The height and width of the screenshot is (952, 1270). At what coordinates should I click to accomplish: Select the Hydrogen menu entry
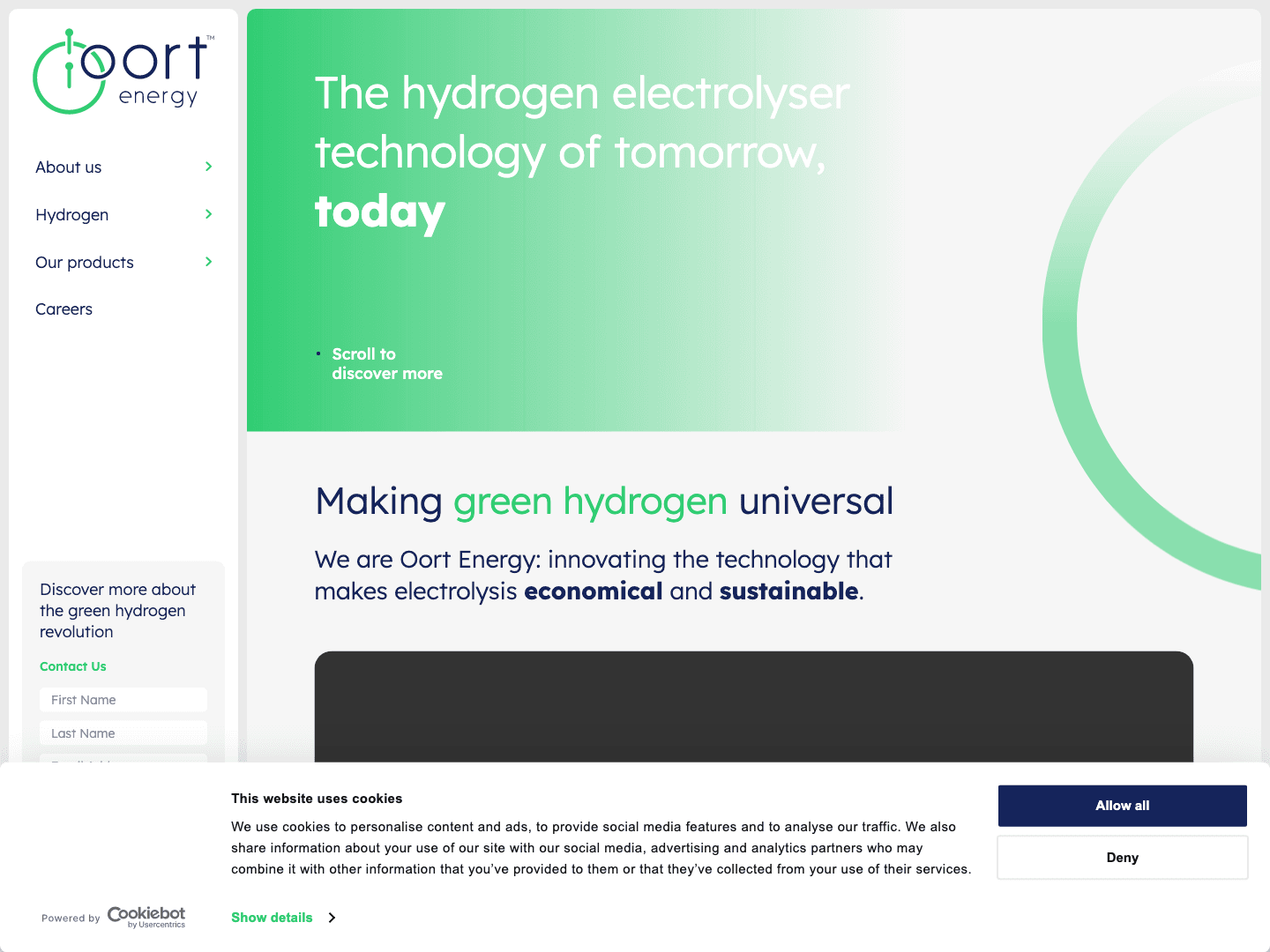71,214
